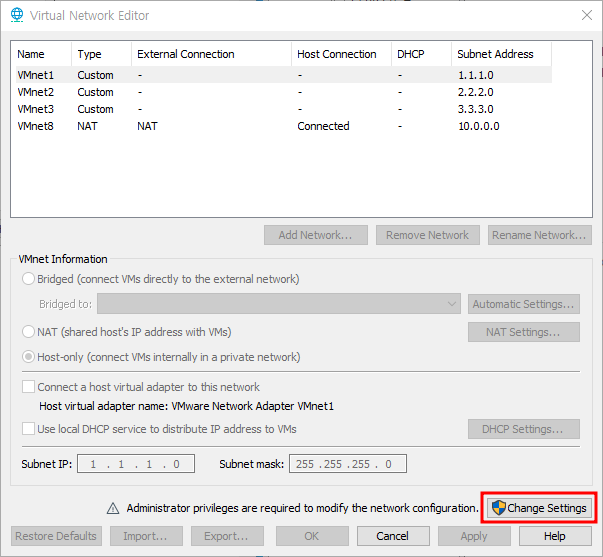
Task: Click the External Connection column header
Action: [x=212, y=54]
